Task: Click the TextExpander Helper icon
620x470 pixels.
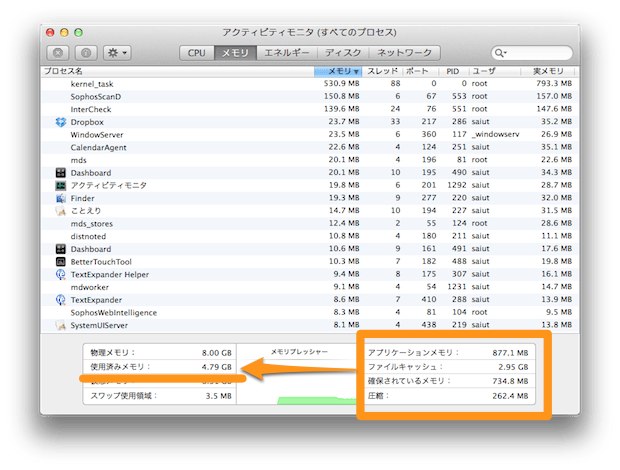Action: 61,275
